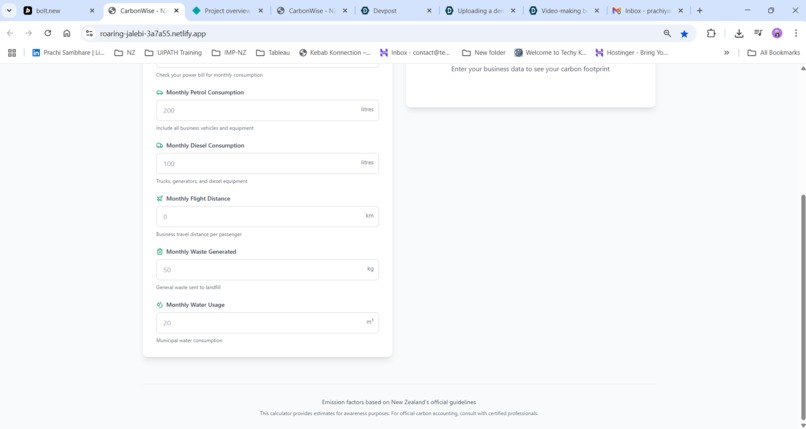The image size is (806, 429).
Task: Click the diesel truck icon
Action: tap(159, 145)
